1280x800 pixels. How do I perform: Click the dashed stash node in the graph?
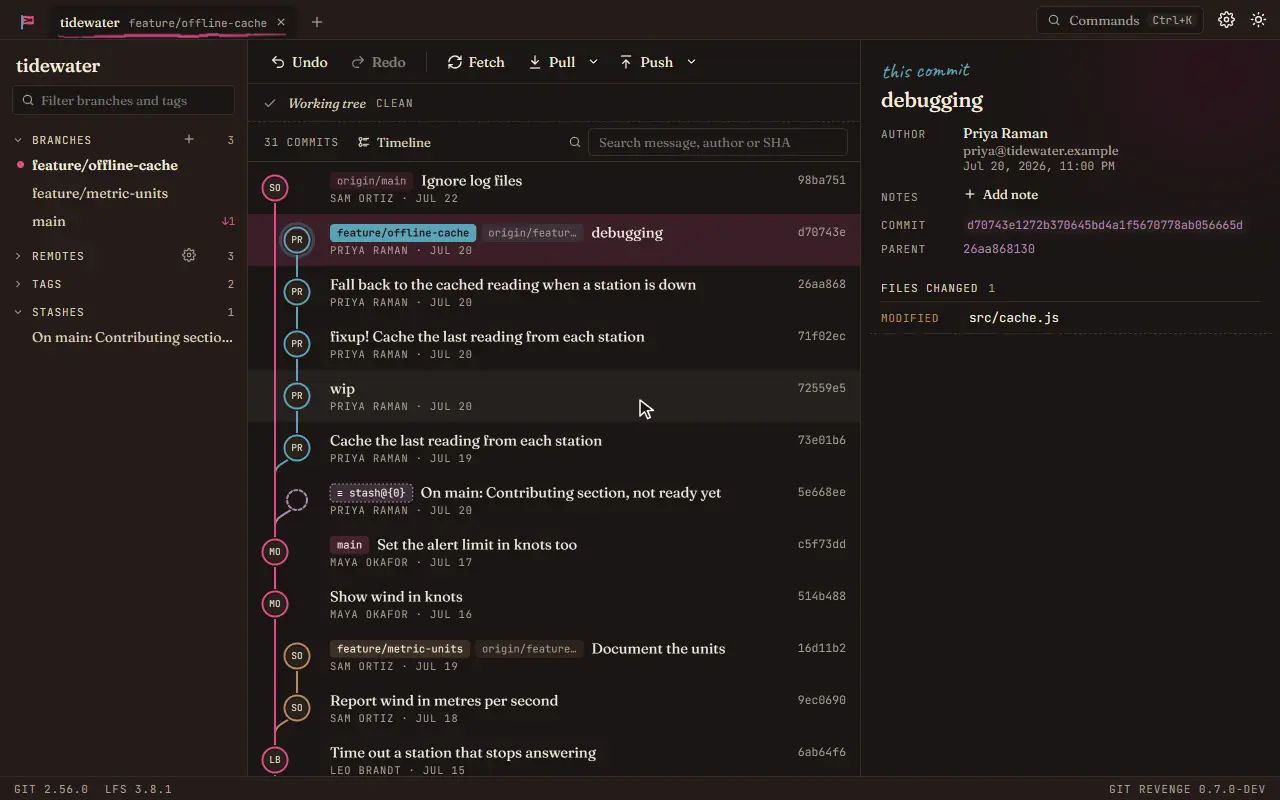tap(297, 500)
